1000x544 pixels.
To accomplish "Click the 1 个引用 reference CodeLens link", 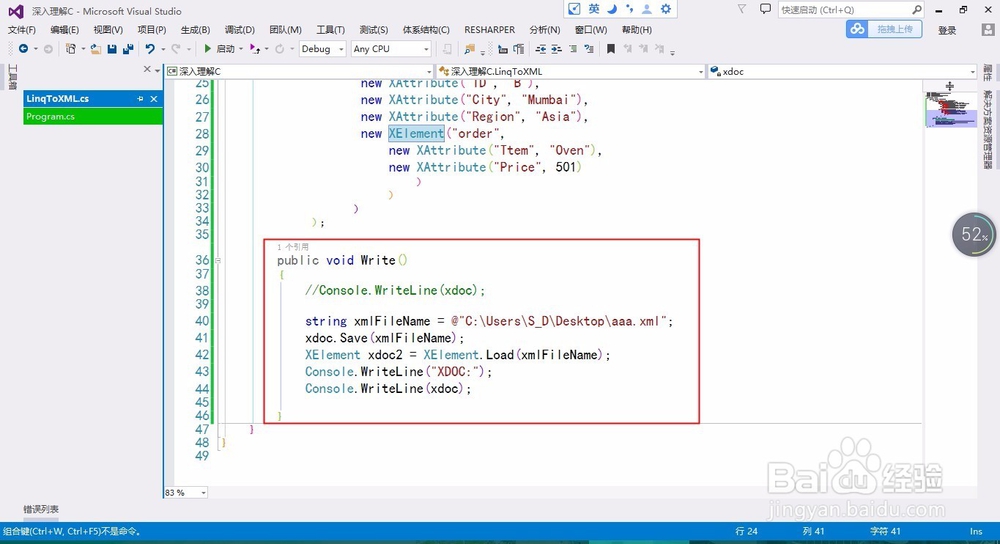I will pyautogui.click(x=293, y=247).
